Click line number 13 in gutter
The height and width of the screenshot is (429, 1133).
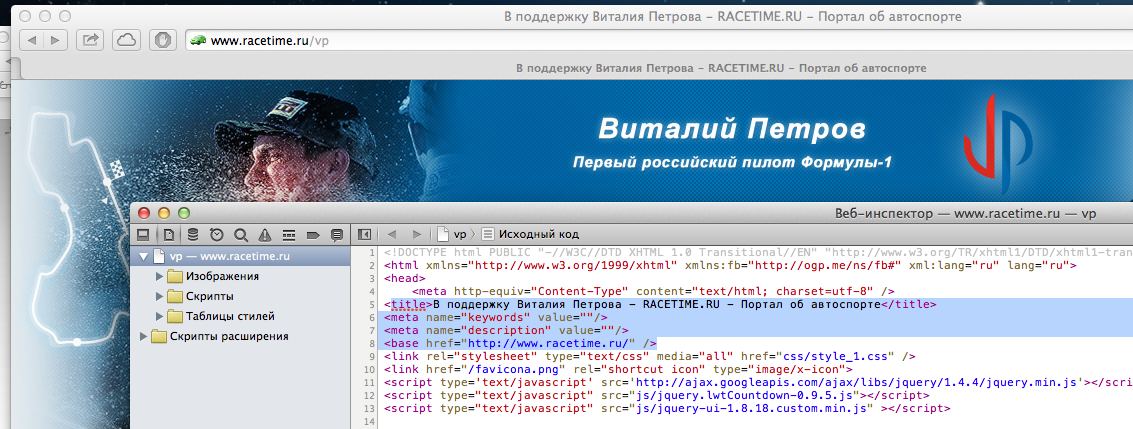coord(369,409)
